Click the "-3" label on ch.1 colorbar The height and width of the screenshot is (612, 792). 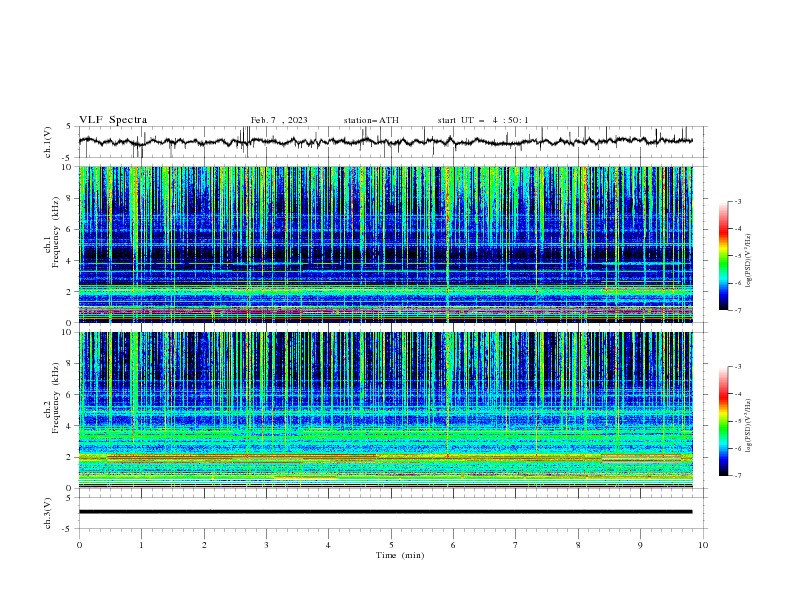(738, 201)
